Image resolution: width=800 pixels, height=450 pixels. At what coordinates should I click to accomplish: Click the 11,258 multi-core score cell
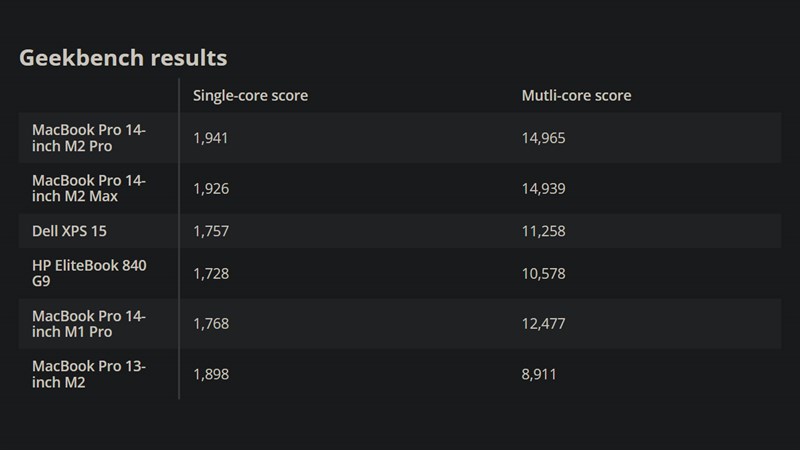pyautogui.click(x=544, y=232)
